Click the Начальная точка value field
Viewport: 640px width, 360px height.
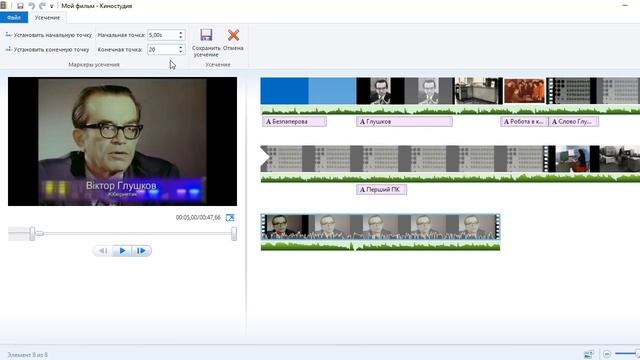point(162,35)
